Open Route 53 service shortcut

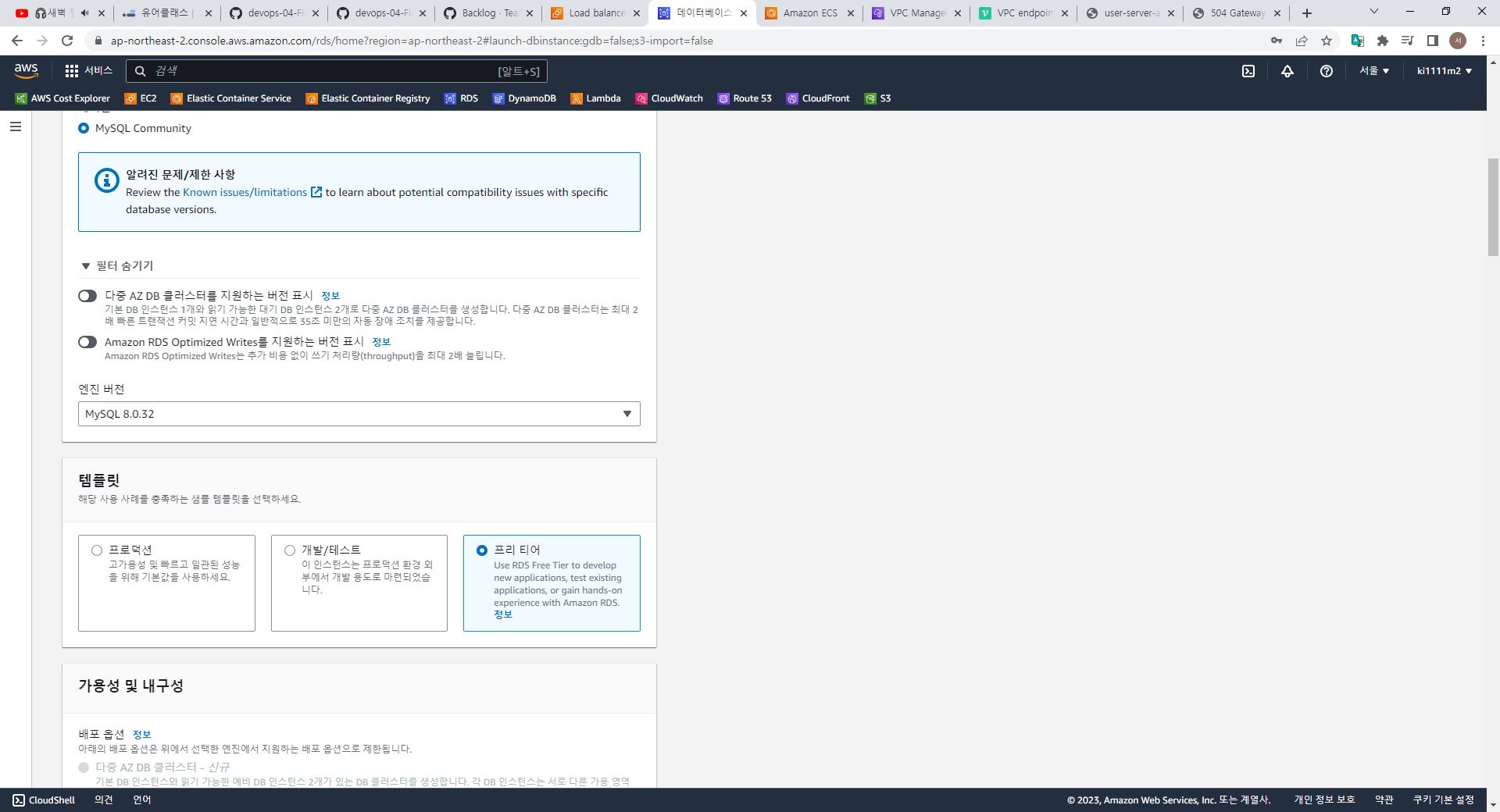(745, 98)
